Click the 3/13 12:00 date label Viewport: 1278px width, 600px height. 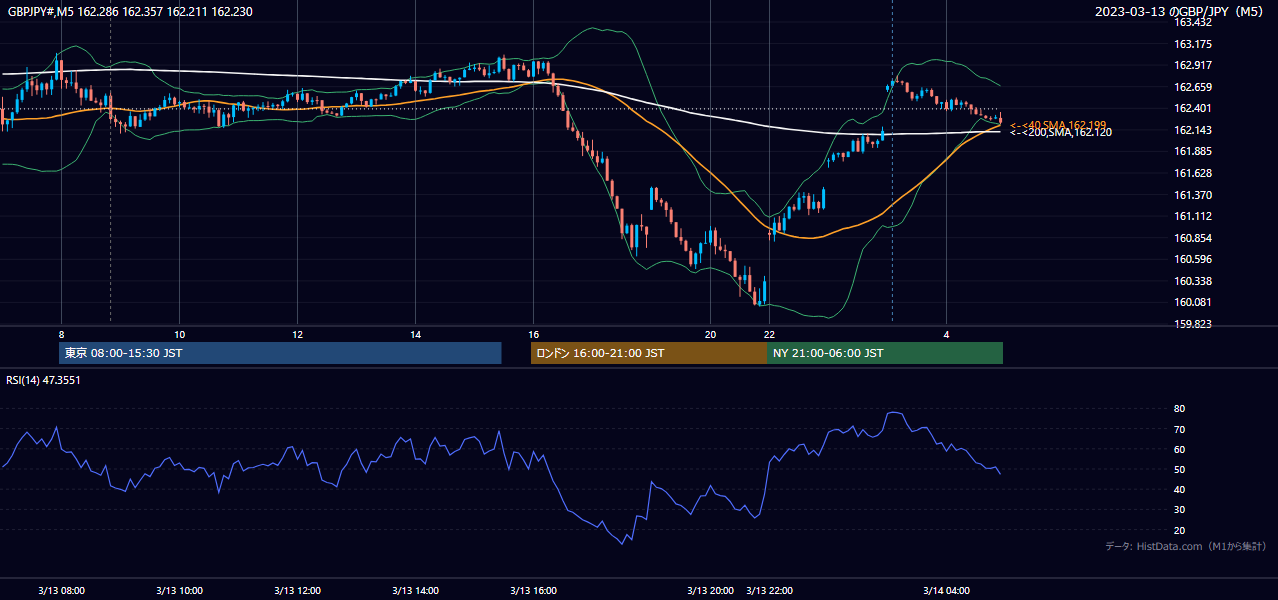pyautogui.click(x=297, y=590)
